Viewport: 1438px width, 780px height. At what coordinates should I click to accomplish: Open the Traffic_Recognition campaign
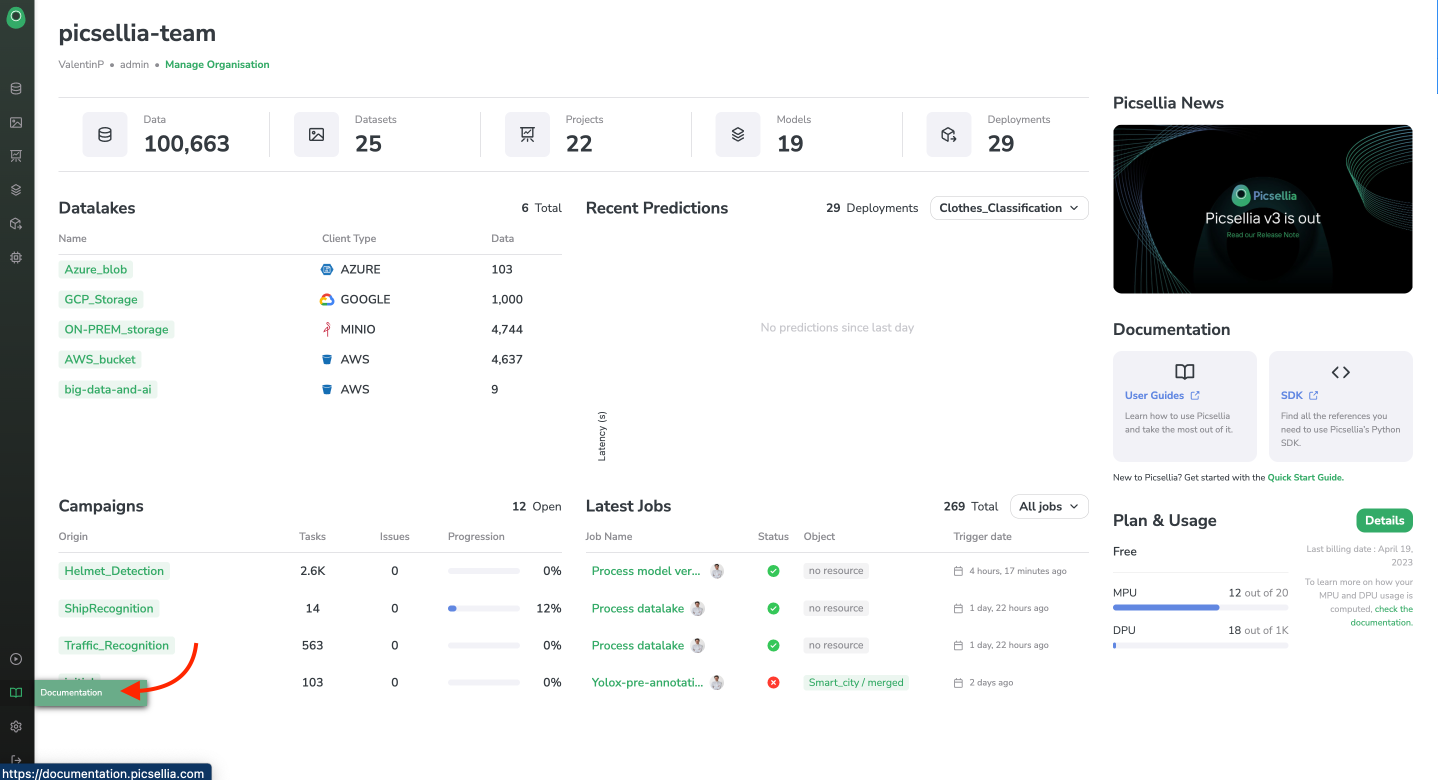tap(117, 645)
